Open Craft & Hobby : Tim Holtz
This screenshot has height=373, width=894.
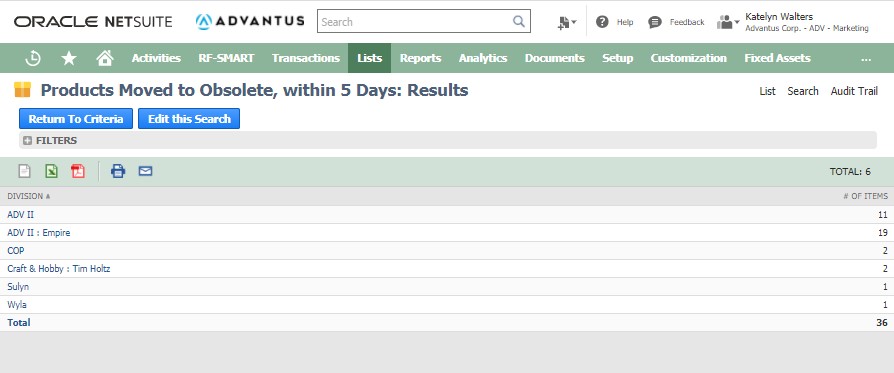[x=59, y=269]
